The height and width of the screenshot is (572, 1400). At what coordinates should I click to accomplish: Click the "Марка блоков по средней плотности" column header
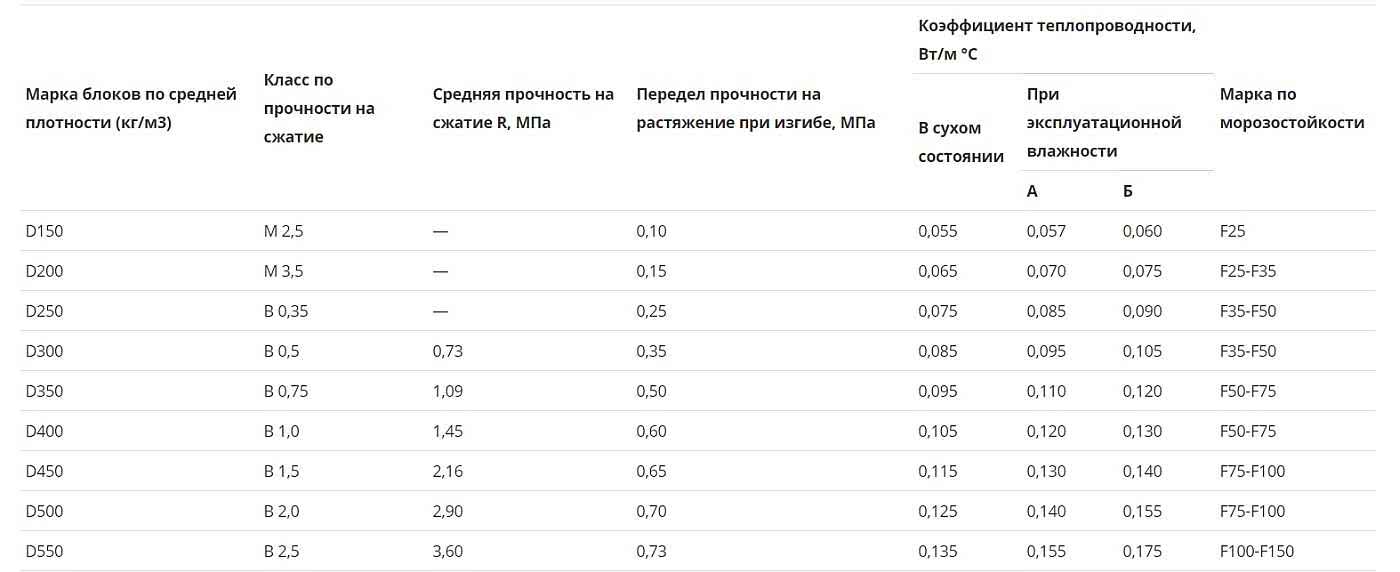coord(131,108)
